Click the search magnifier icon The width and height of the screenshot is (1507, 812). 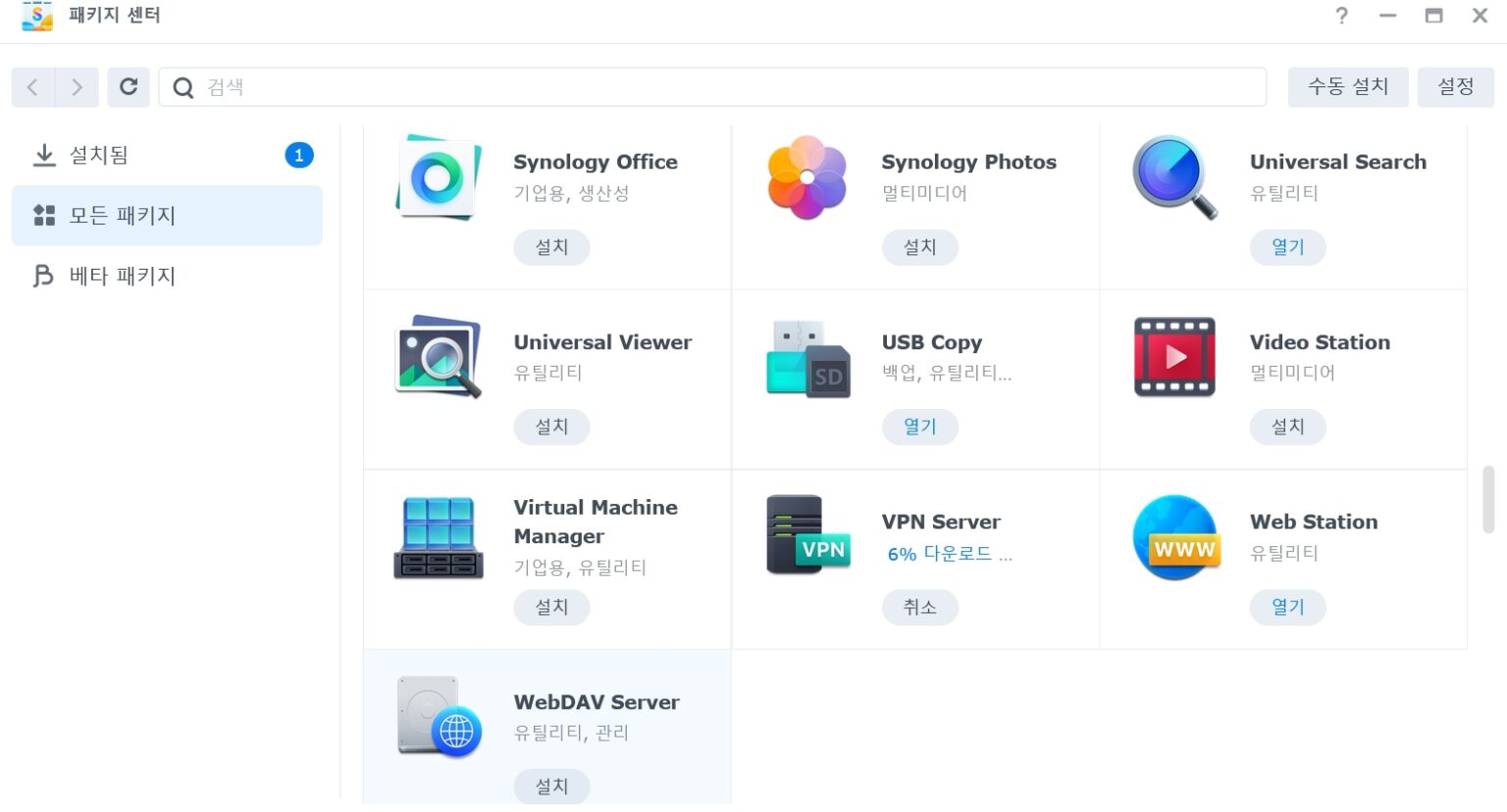click(x=182, y=88)
